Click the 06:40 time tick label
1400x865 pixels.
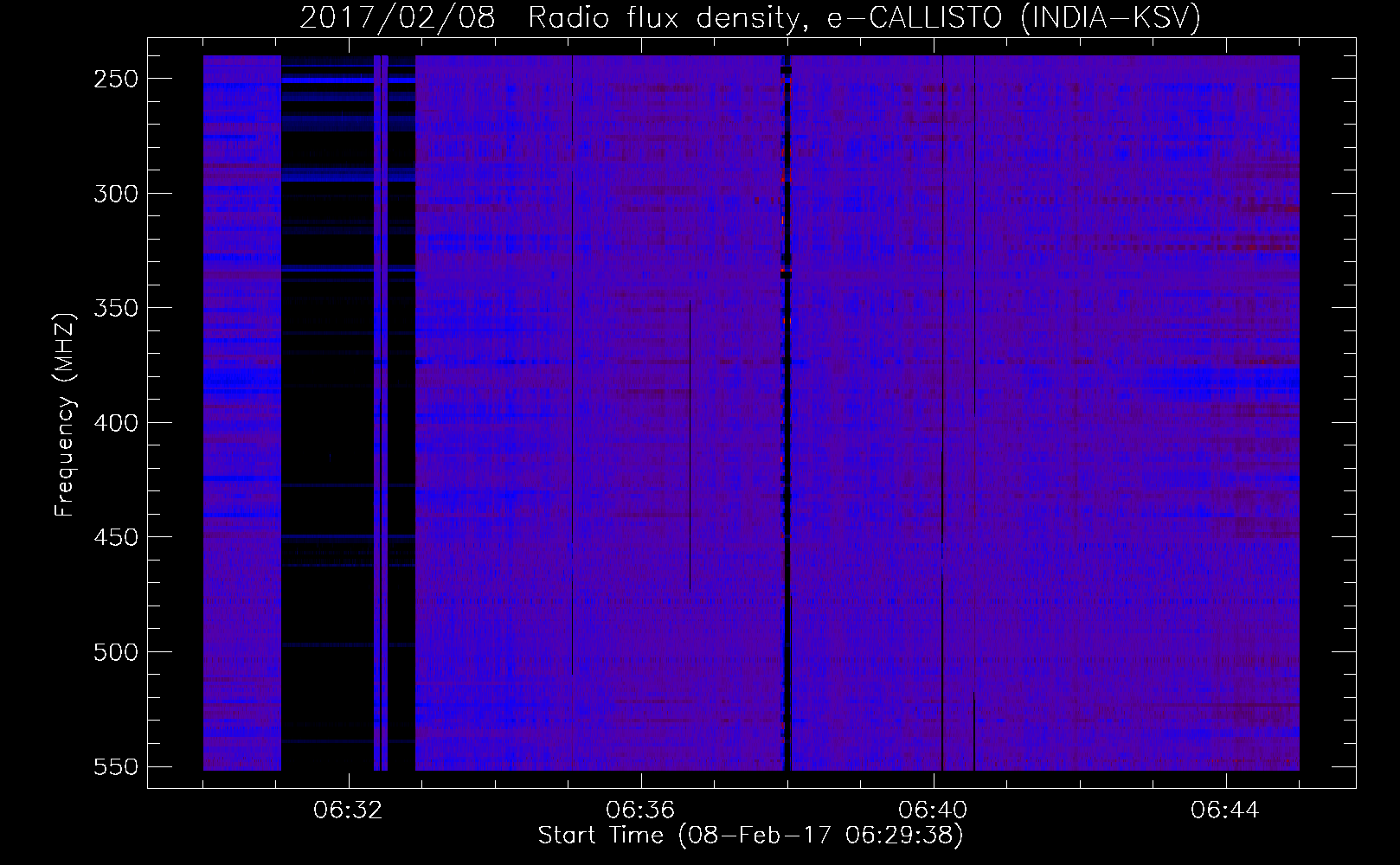click(x=933, y=811)
